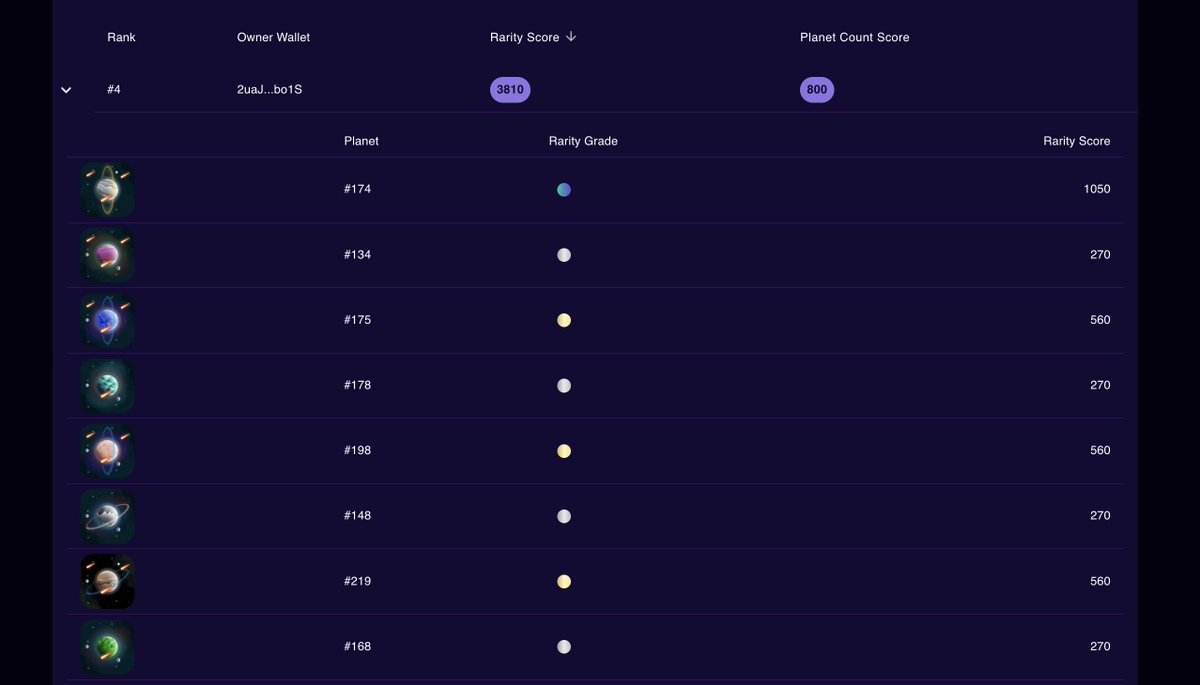Click the rarity grade dot for planet #178
This screenshot has width=1200, height=685.
564,385
